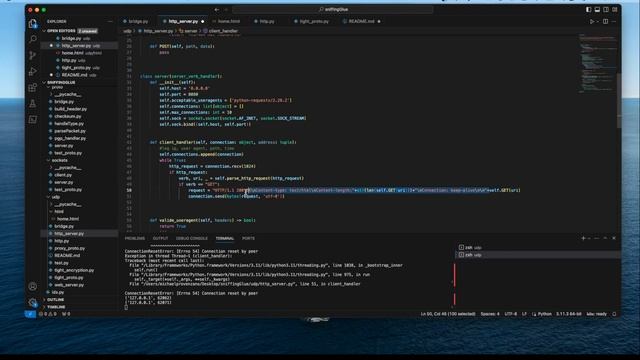Image resolution: width=640 pixels, height=360 pixels.
Task: Open the Accounts icon in activity bar
Action: pos(33,286)
